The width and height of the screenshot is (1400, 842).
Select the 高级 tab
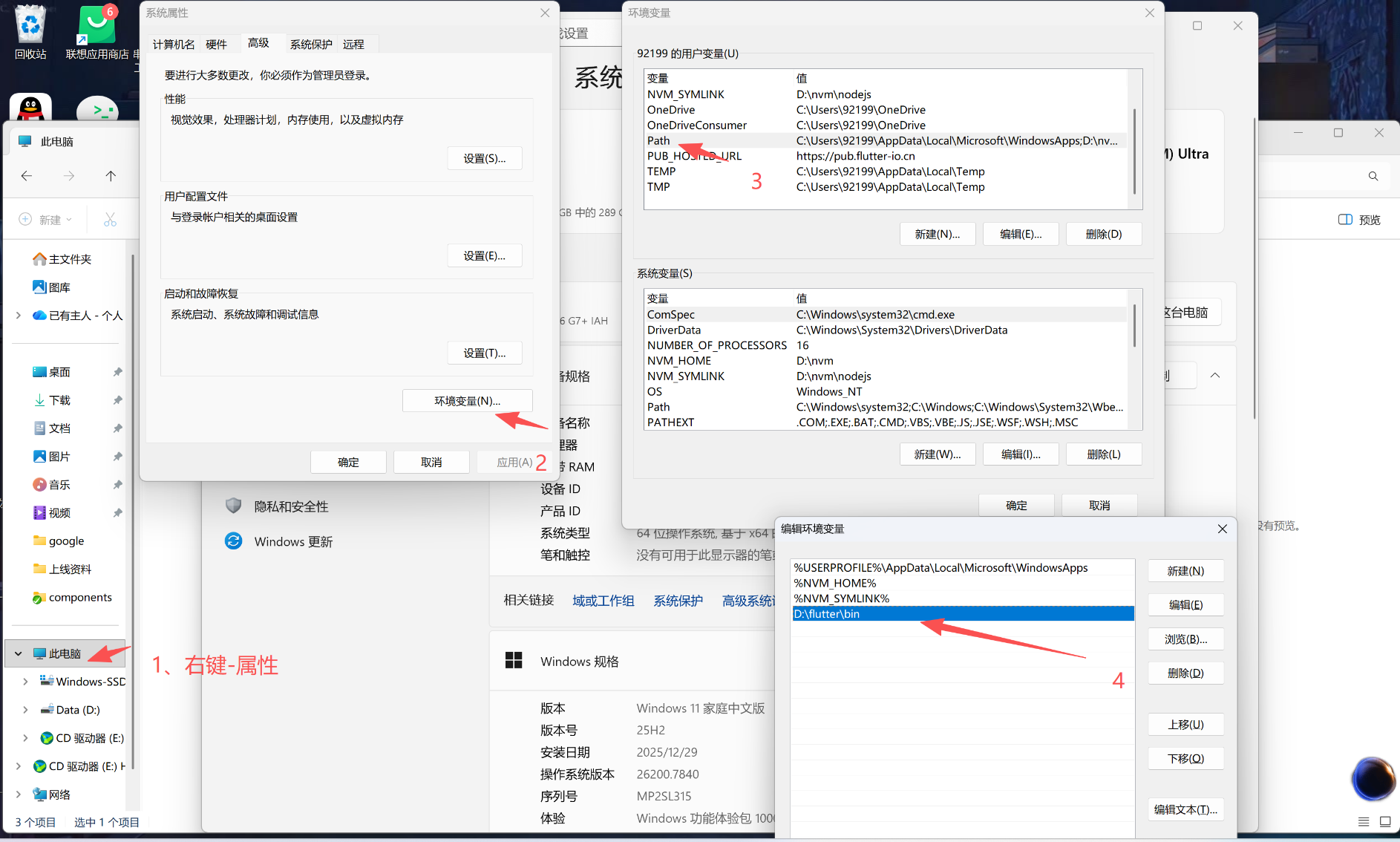tap(258, 43)
